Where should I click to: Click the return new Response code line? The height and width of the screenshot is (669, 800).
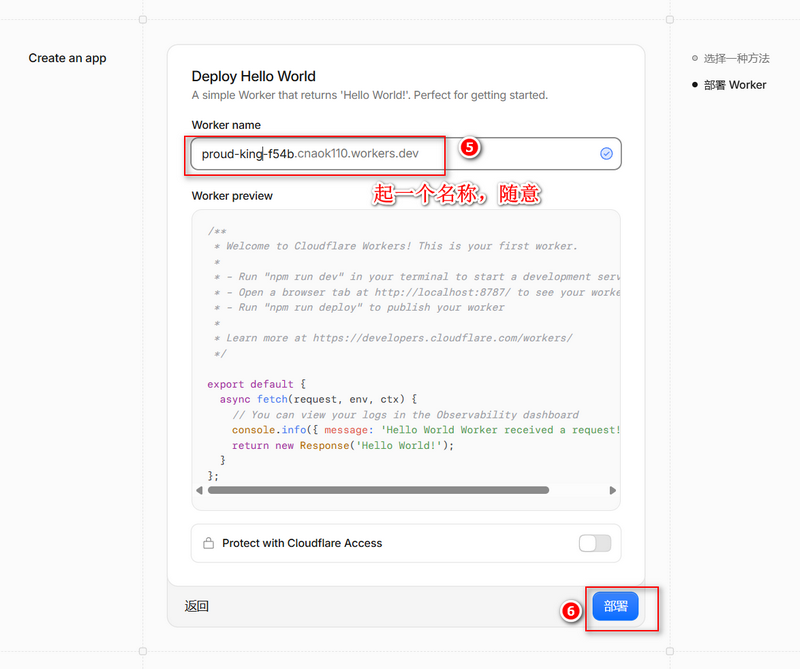[343, 445]
